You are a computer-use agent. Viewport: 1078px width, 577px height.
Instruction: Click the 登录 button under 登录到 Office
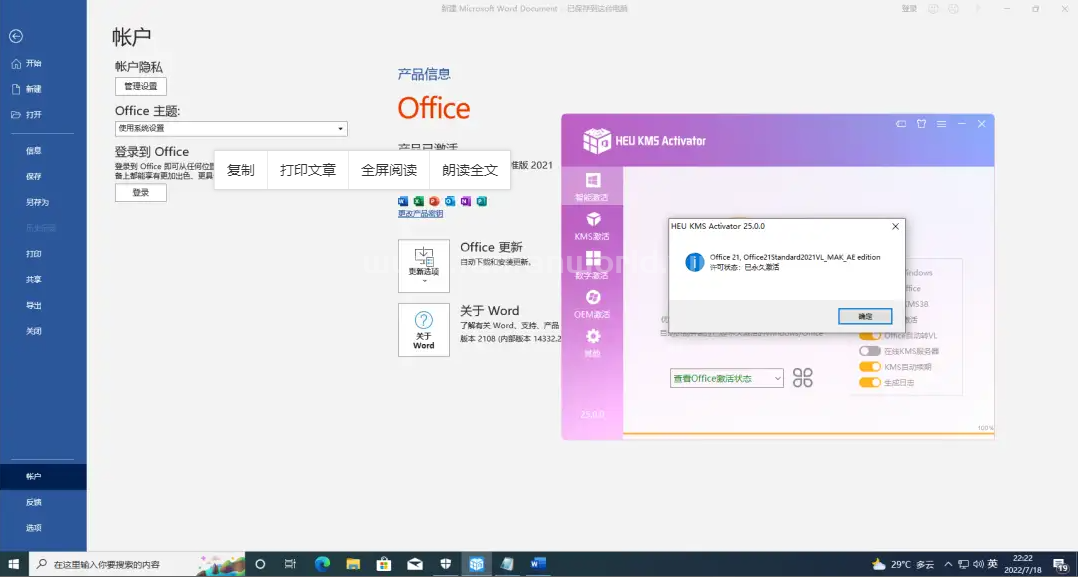[x=141, y=193]
